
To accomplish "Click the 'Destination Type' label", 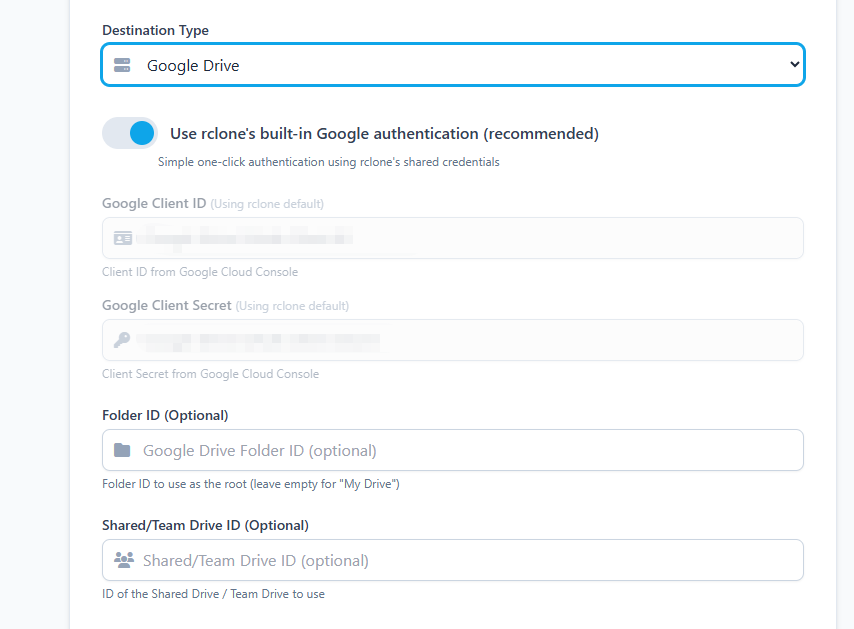I will click(155, 30).
